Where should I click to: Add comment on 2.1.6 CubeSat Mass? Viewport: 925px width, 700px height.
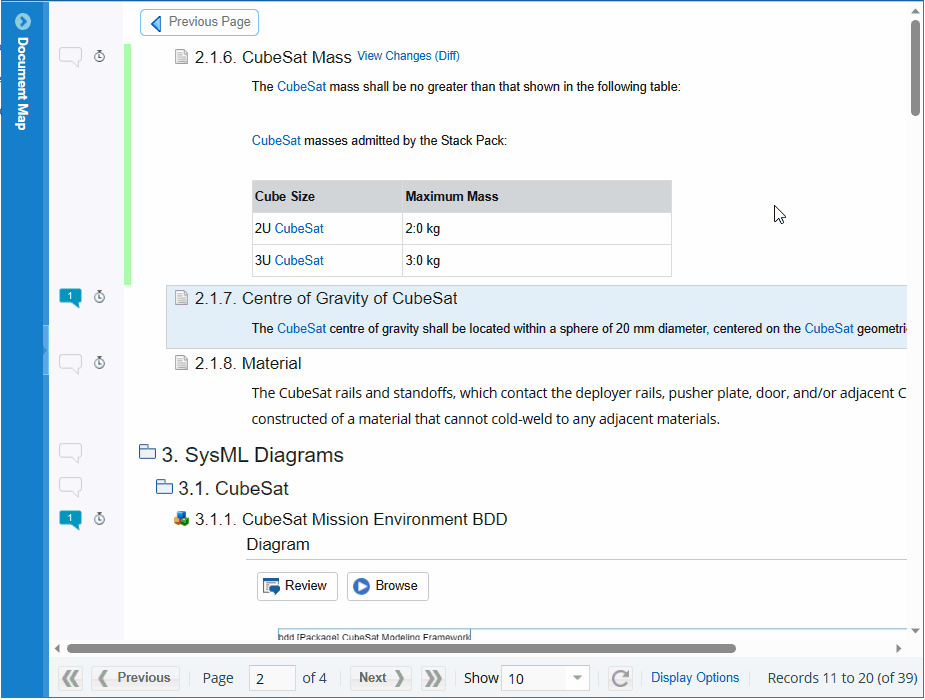pyautogui.click(x=70, y=57)
